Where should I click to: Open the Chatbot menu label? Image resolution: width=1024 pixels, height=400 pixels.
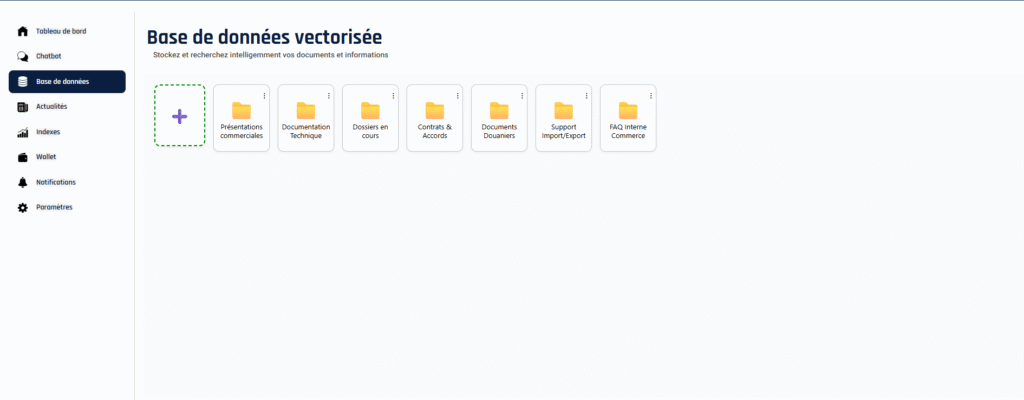[x=49, y=56]
